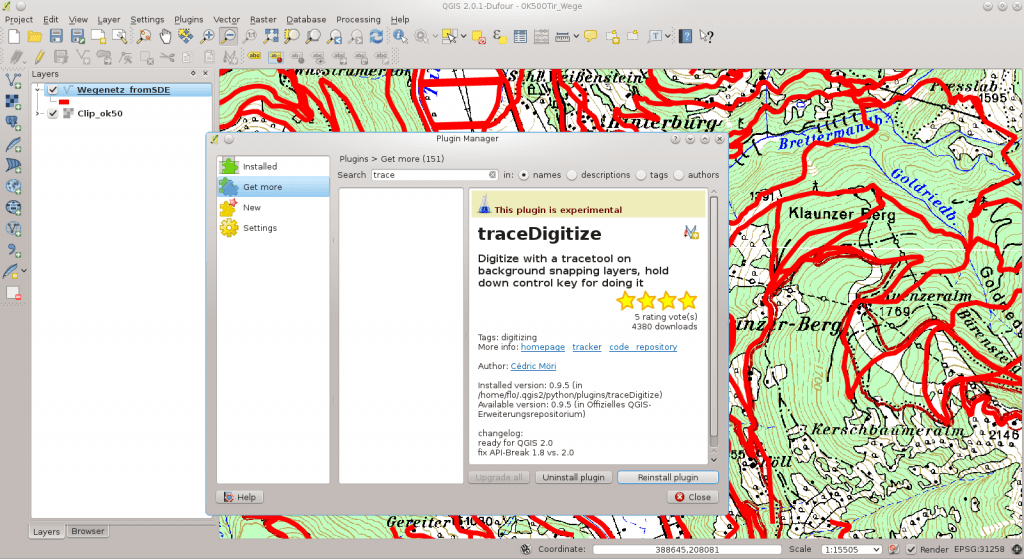Toggle visibility of Clip_ok50 layer

pos(53,114)
